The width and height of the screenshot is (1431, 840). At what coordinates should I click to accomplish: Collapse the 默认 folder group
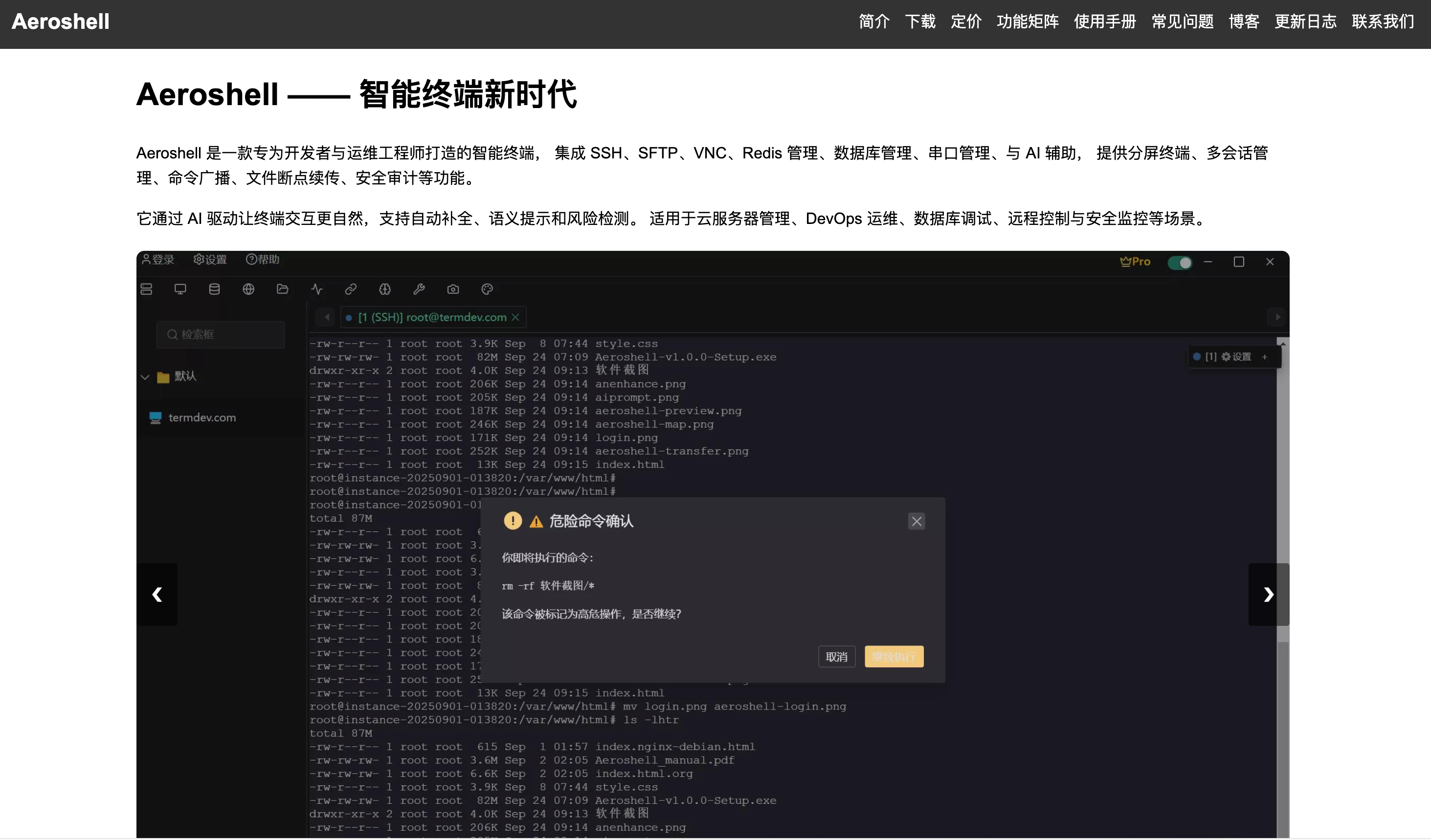(x=145, y=377)
